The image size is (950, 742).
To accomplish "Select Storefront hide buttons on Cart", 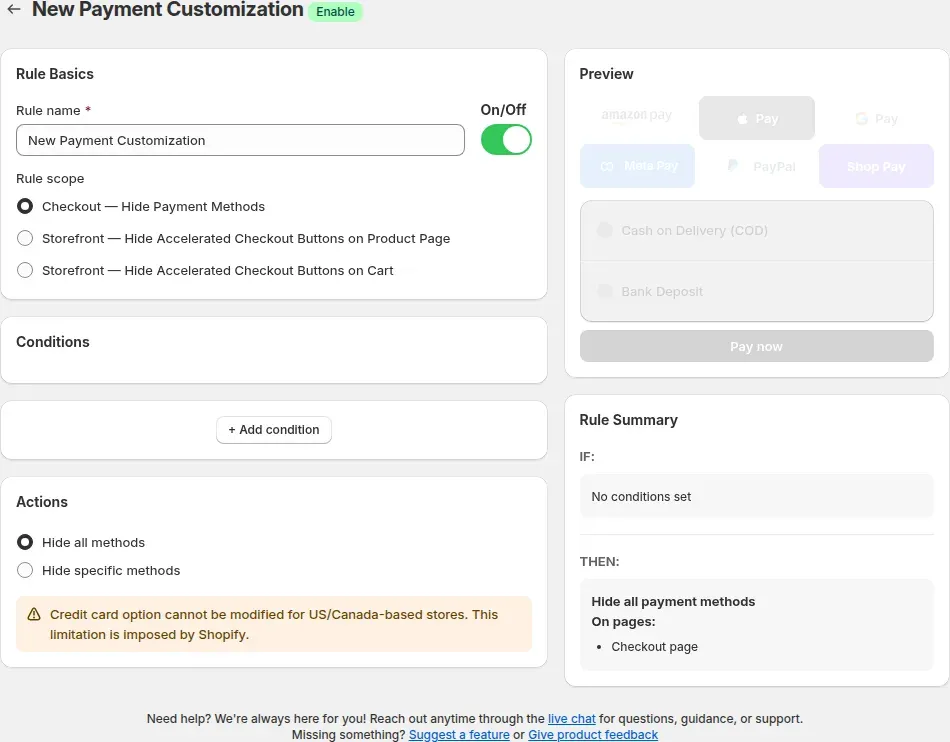I will pos(25,270).
